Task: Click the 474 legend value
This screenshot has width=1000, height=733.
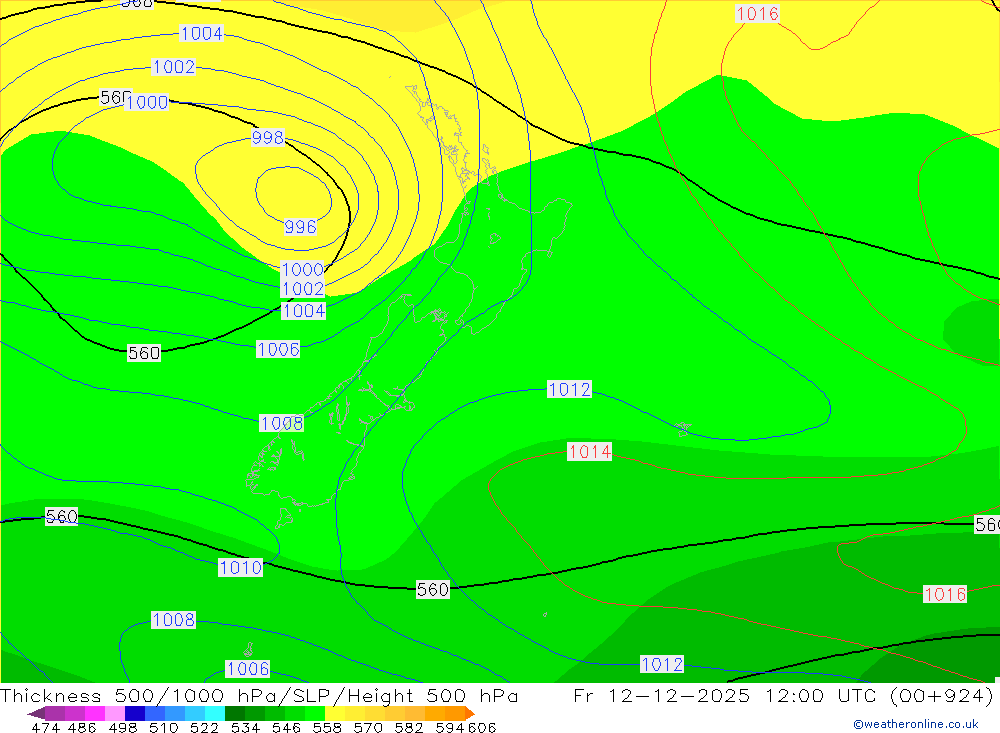Action: point(46,727)
